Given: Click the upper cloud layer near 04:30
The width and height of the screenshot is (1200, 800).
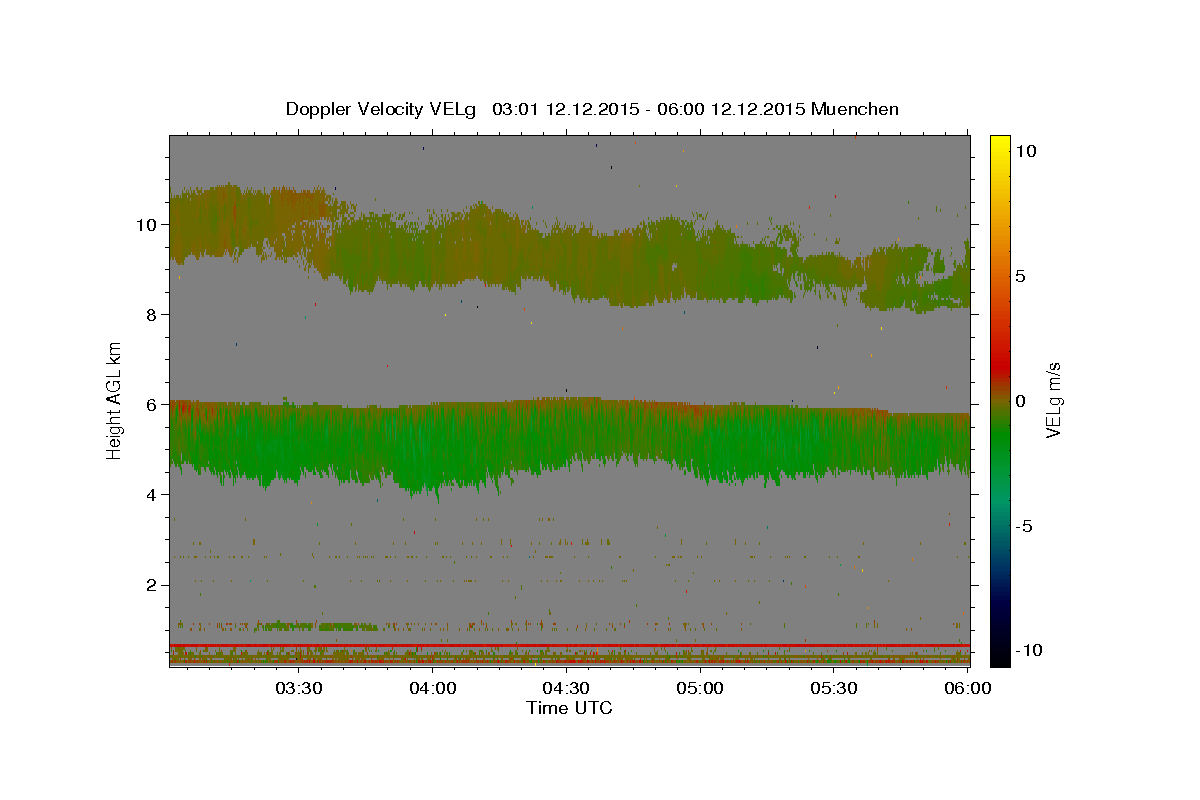Looking at the screenshot, I should 566,258.
